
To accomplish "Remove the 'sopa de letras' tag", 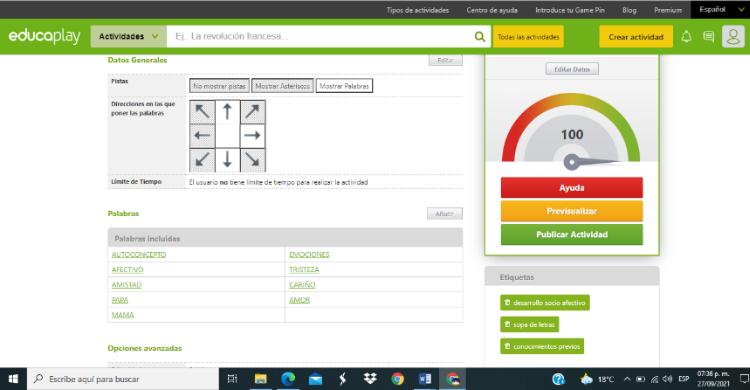I will click(507, 324).
